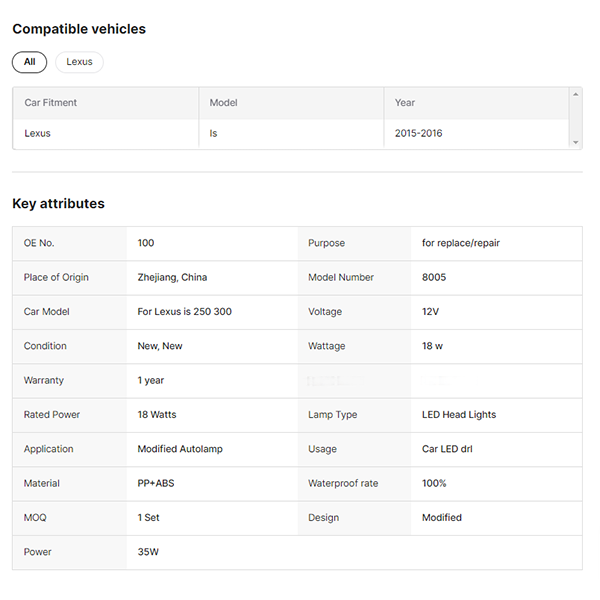Click the 'PP+ABS' material value
The width and height of the screenshot is (600, 600).
156,483
